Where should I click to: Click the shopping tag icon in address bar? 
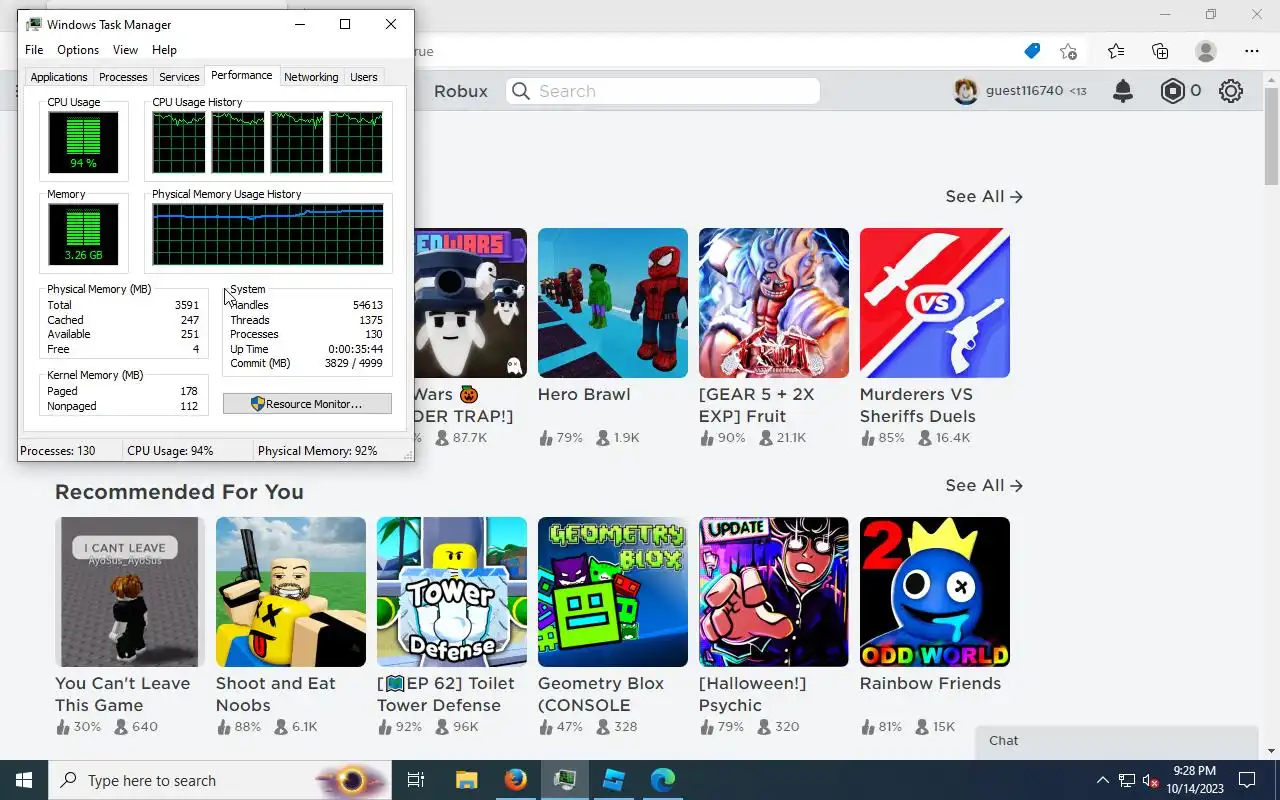[1032, 51]
